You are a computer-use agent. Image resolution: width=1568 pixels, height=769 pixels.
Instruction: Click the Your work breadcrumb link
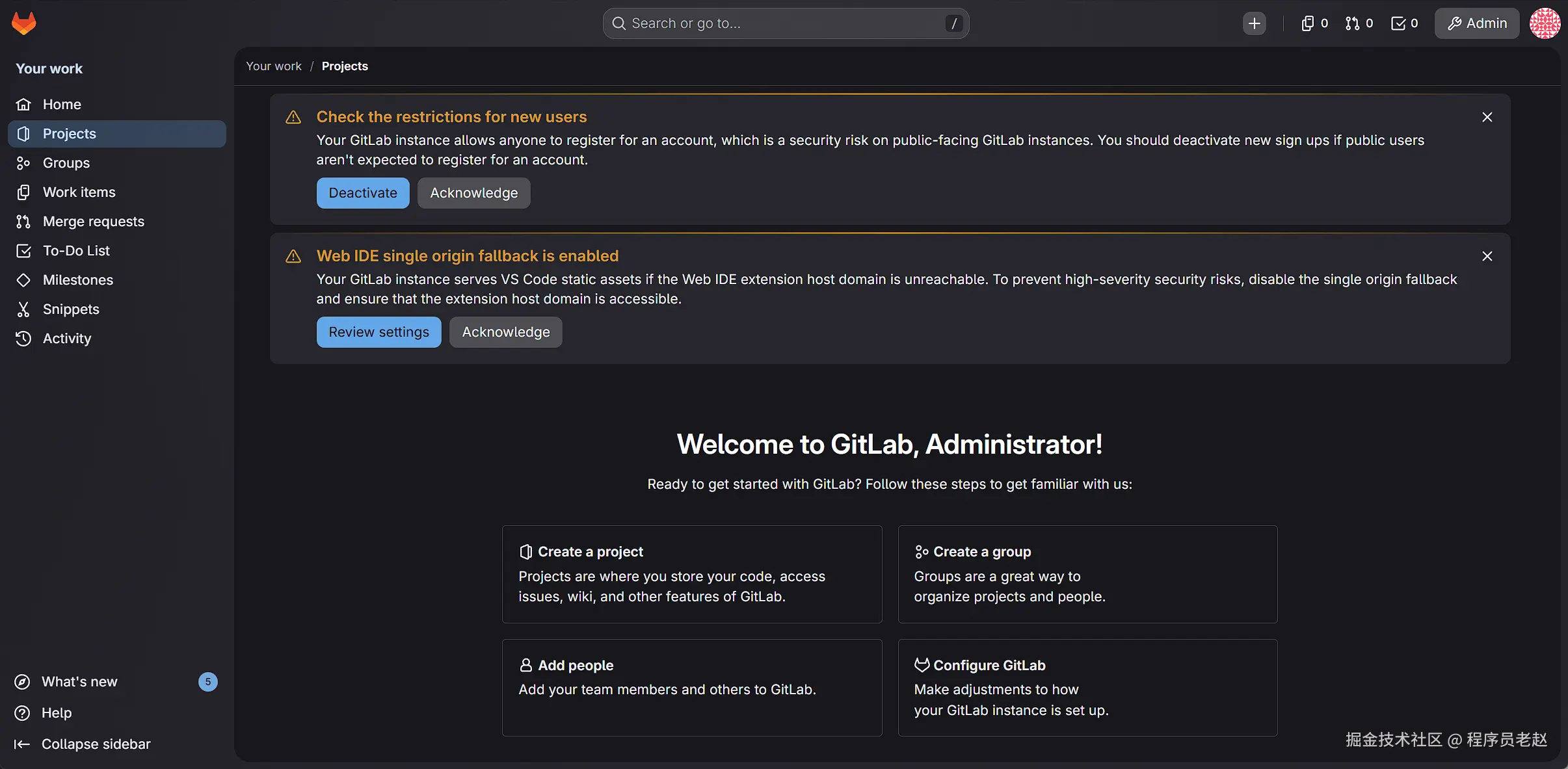coord(274,66)
